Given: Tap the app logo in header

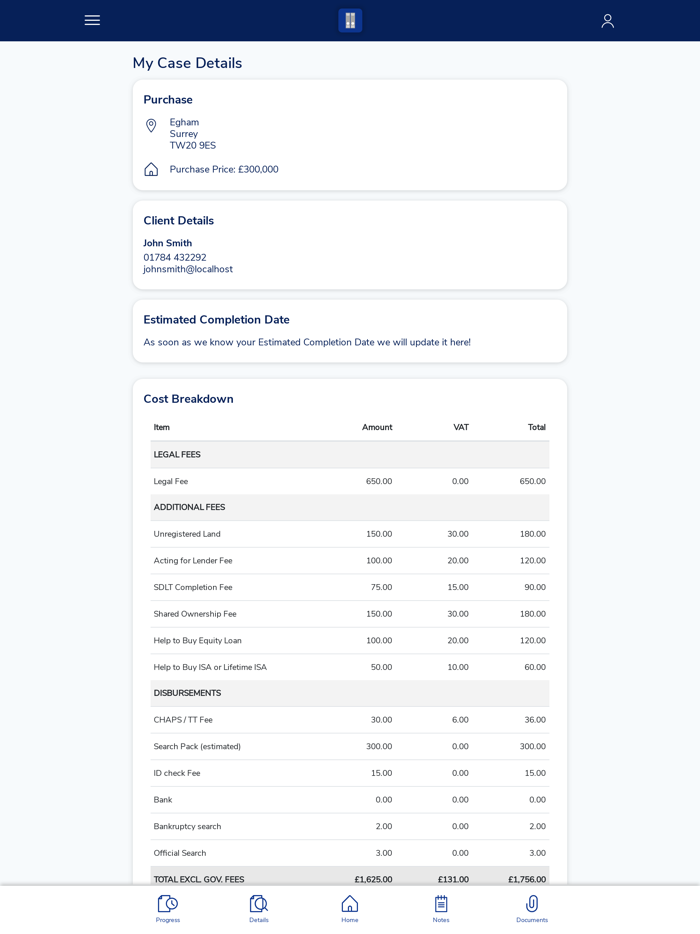Looking at the screenshot, I should click(350, 21).
